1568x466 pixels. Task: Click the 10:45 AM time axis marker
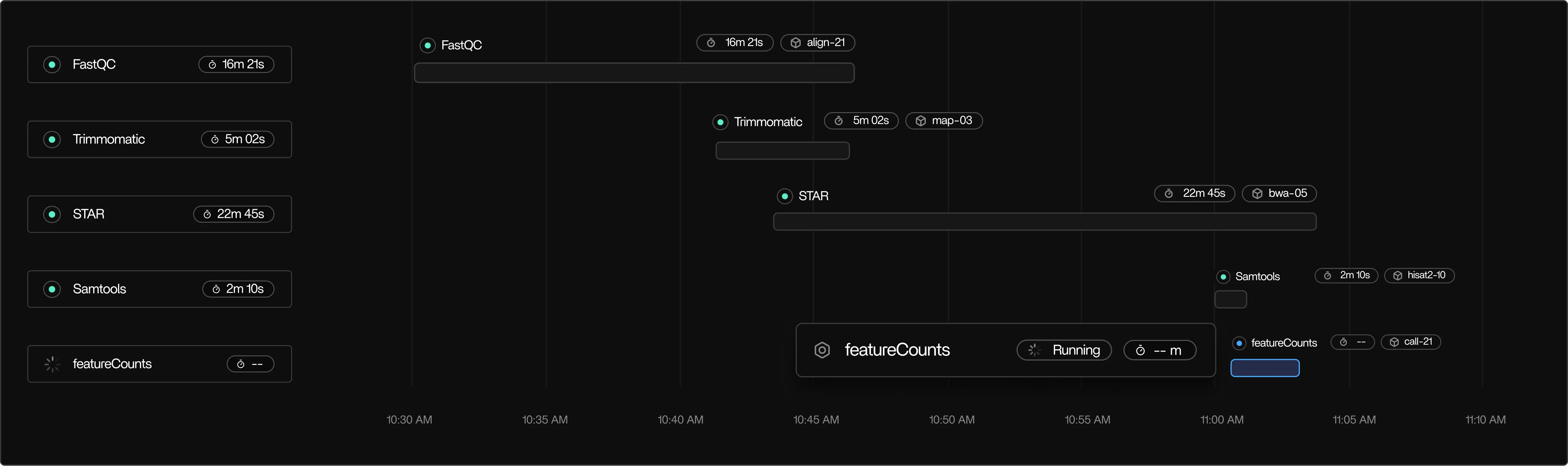816,420
